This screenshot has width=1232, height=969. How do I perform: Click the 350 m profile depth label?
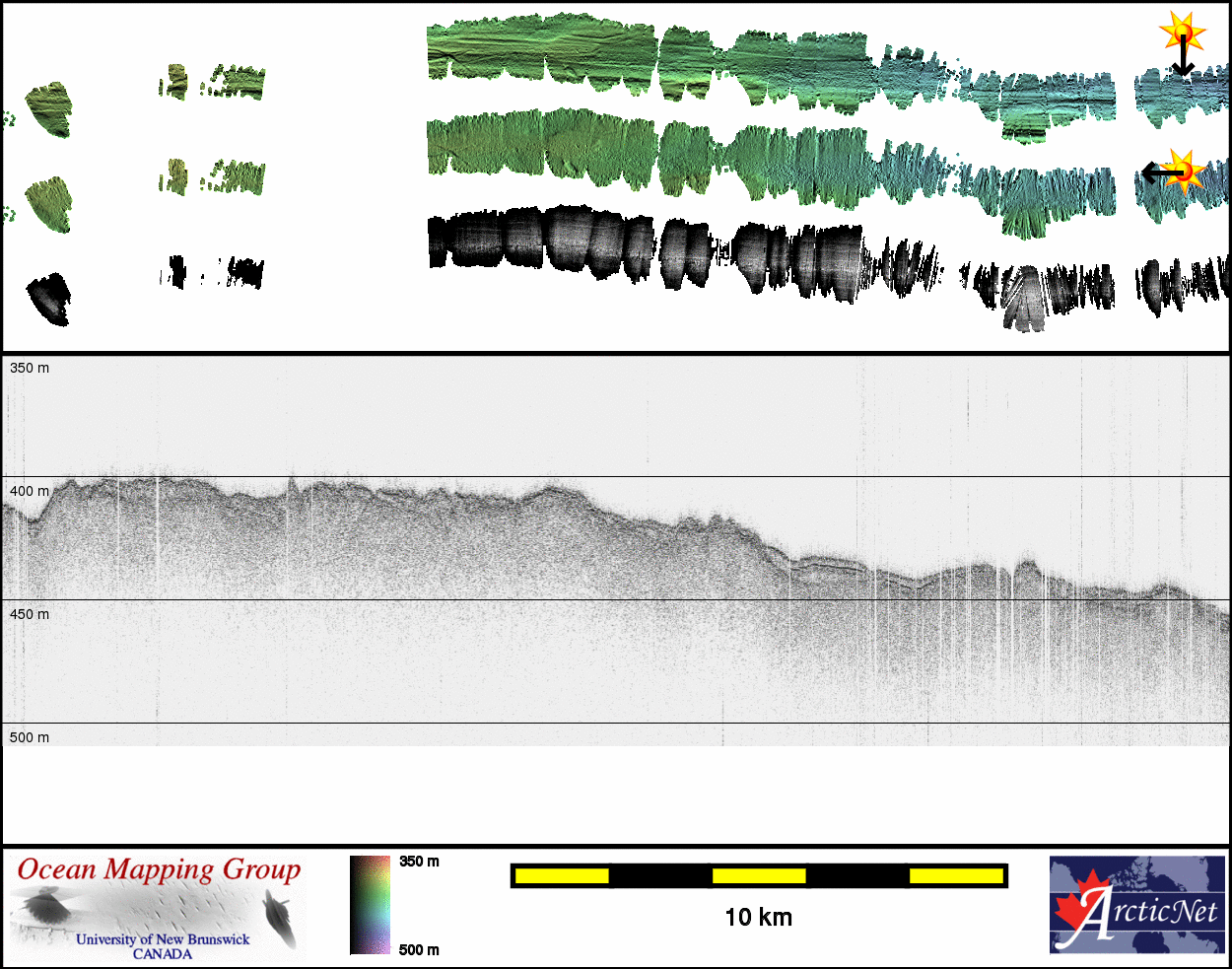point(30,368)
